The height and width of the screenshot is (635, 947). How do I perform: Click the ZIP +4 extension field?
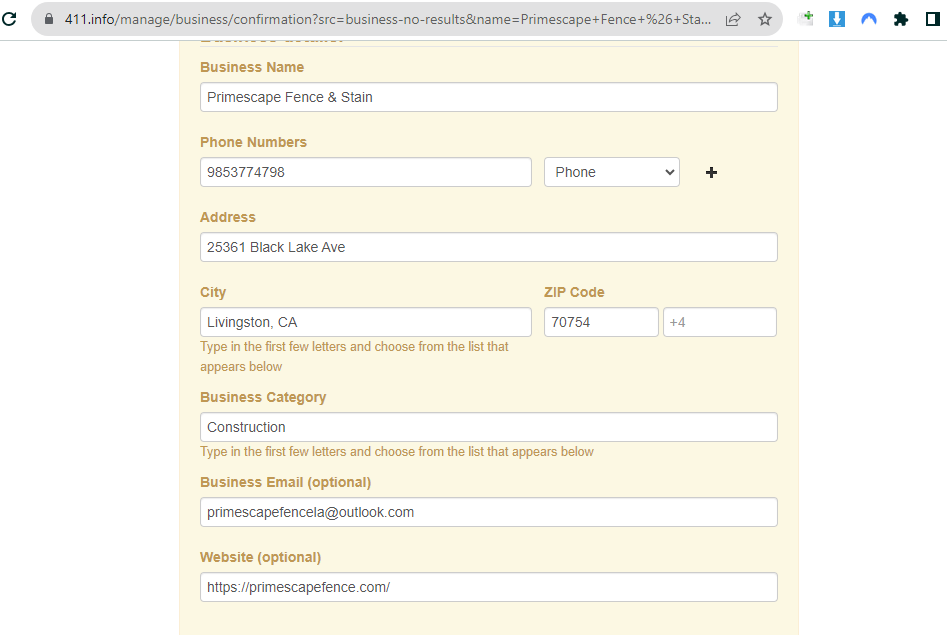719,322
